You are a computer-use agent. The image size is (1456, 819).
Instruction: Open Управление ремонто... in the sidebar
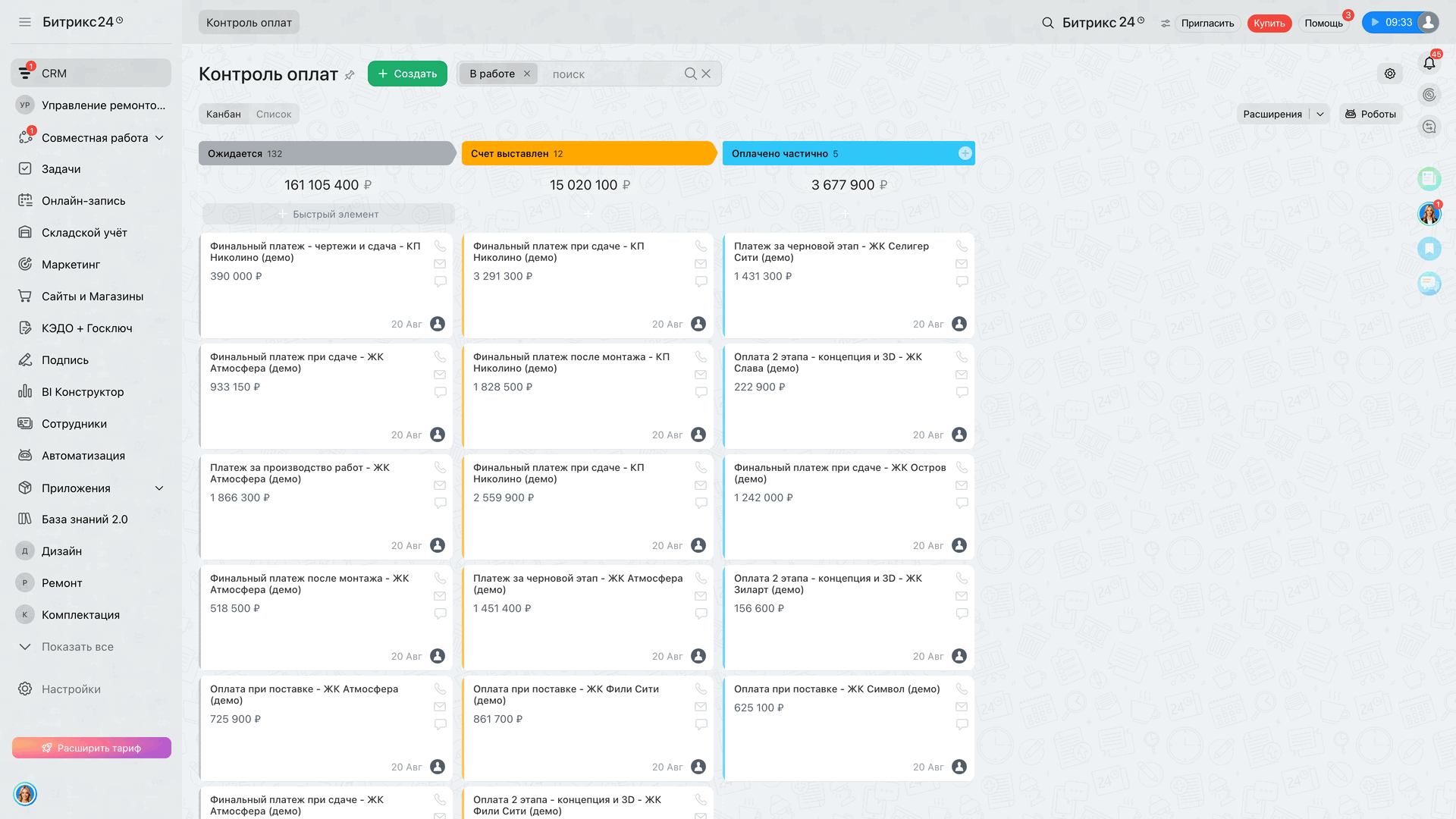tap(91, 105)
